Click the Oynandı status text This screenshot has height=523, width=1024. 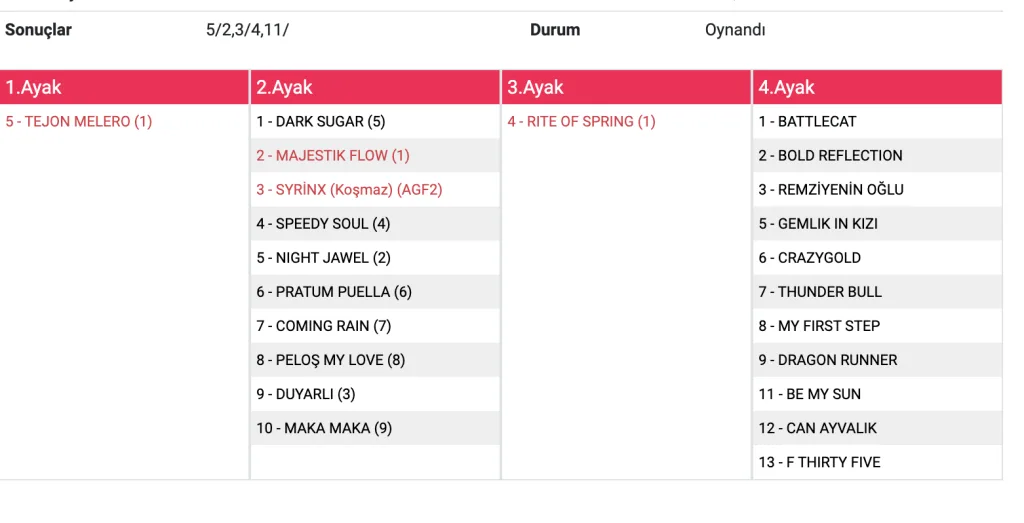point(735,30)
